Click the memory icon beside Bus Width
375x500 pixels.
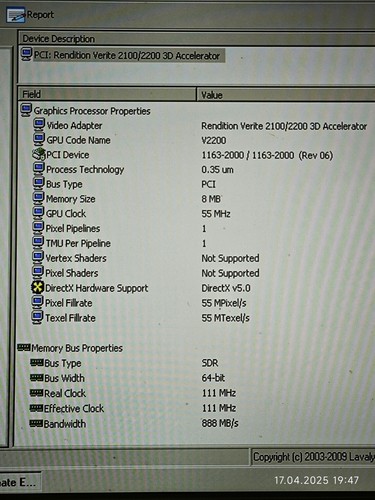point(37,377)
